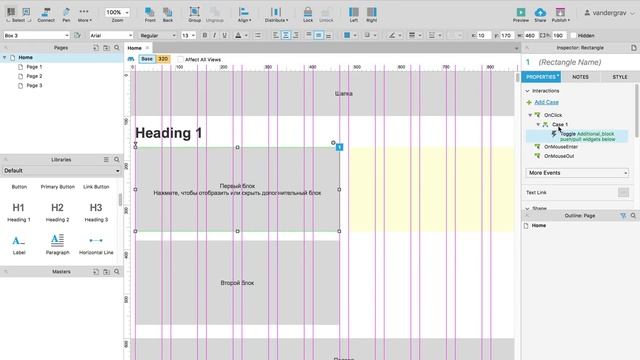Select the contained selection mode icon
The image size is (640, 360).
pos(26,12)
